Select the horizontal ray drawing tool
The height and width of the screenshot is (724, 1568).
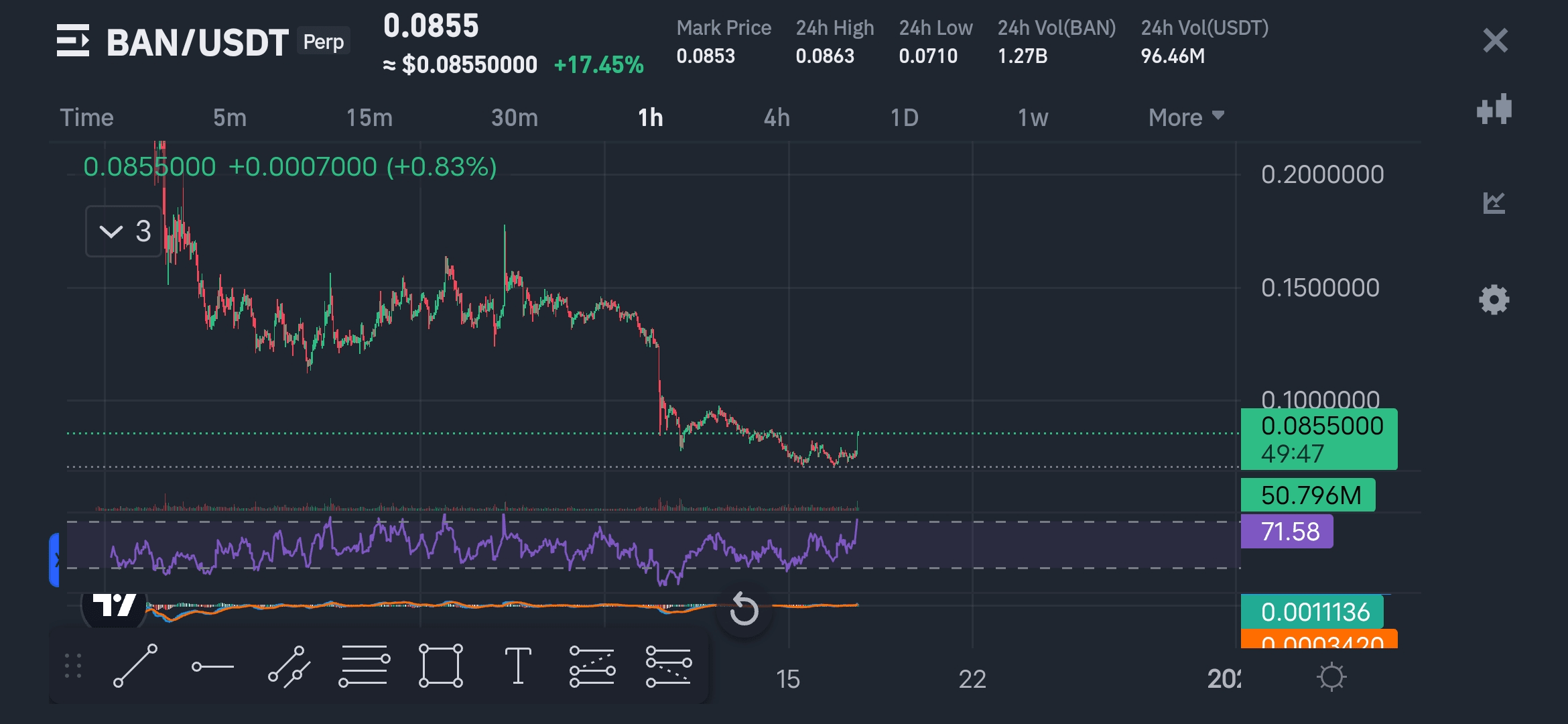212,666
